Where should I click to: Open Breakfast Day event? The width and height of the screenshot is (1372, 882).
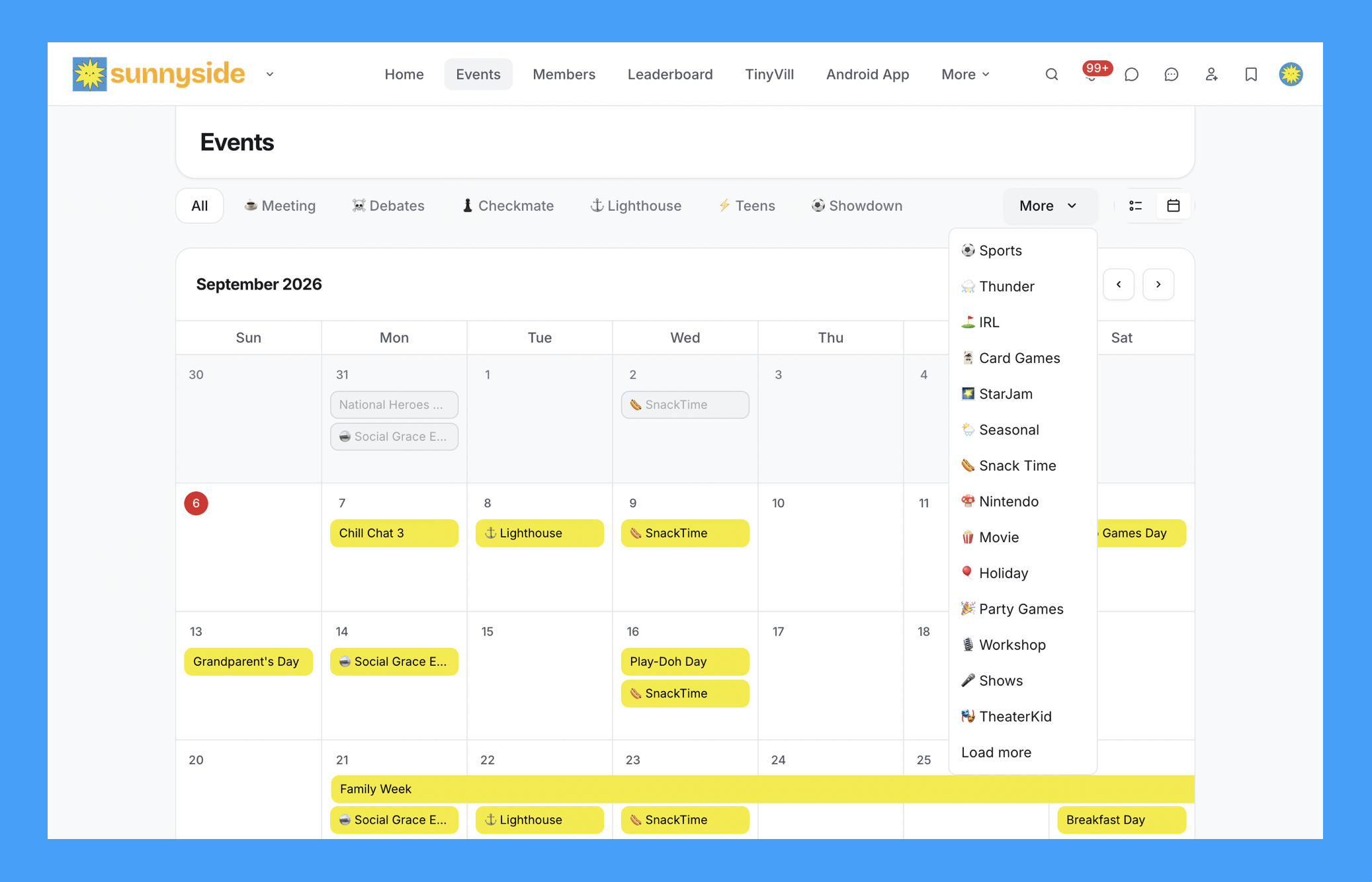1122,820
